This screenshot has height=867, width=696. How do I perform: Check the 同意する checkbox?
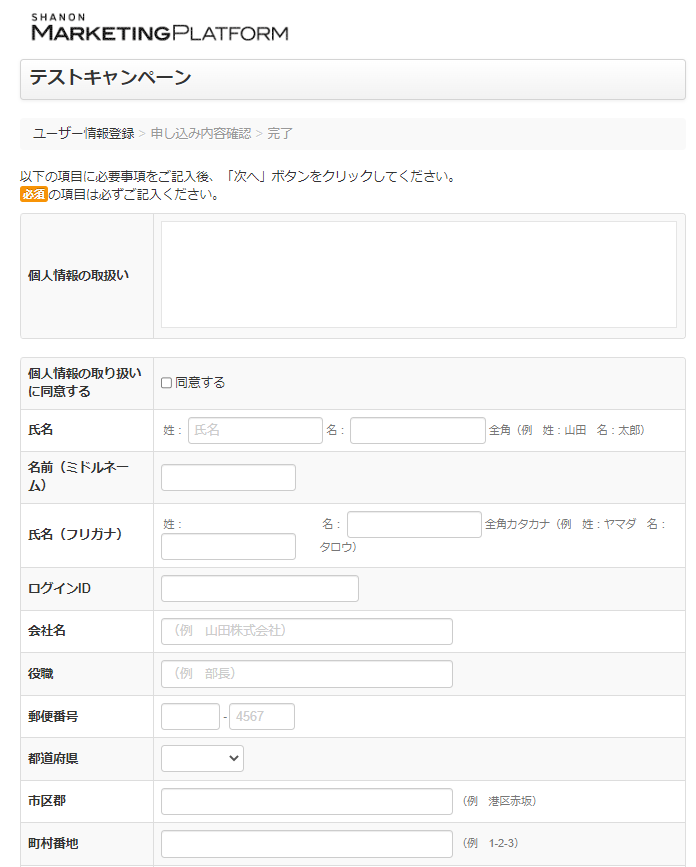[166, 383]
